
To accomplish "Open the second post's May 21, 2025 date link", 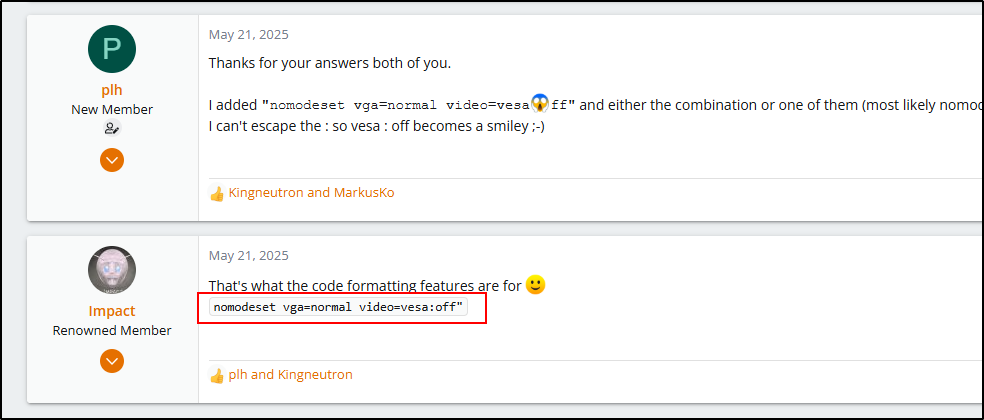I will pyautogui.click(x=248, y=256).
